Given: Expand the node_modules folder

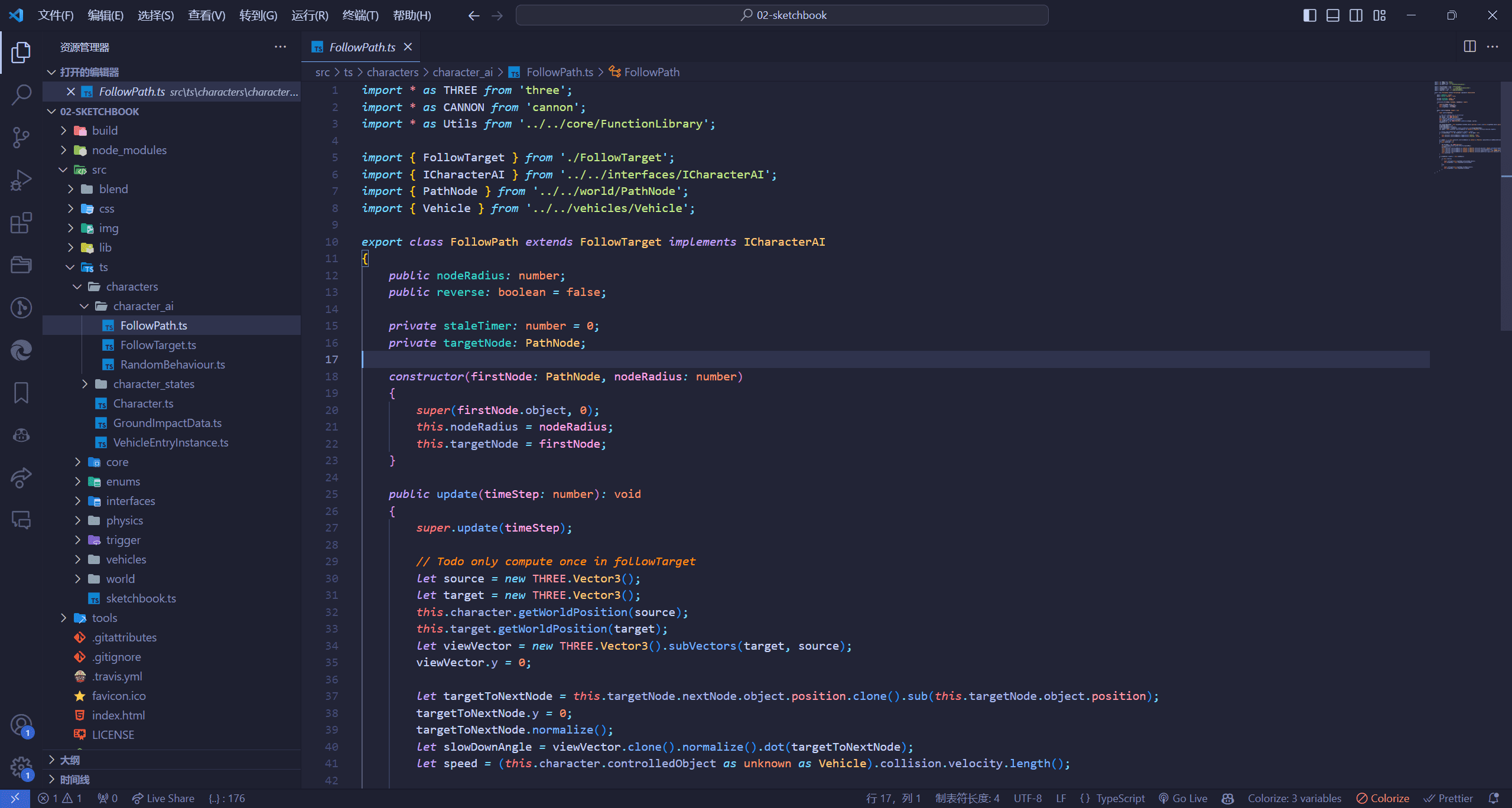Looking at the screenshot, I should pyautogui.click(x=63, y=150).
